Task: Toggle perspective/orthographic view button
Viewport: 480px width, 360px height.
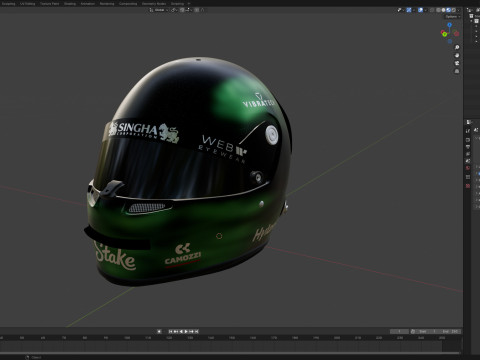Action: (457, 71)
